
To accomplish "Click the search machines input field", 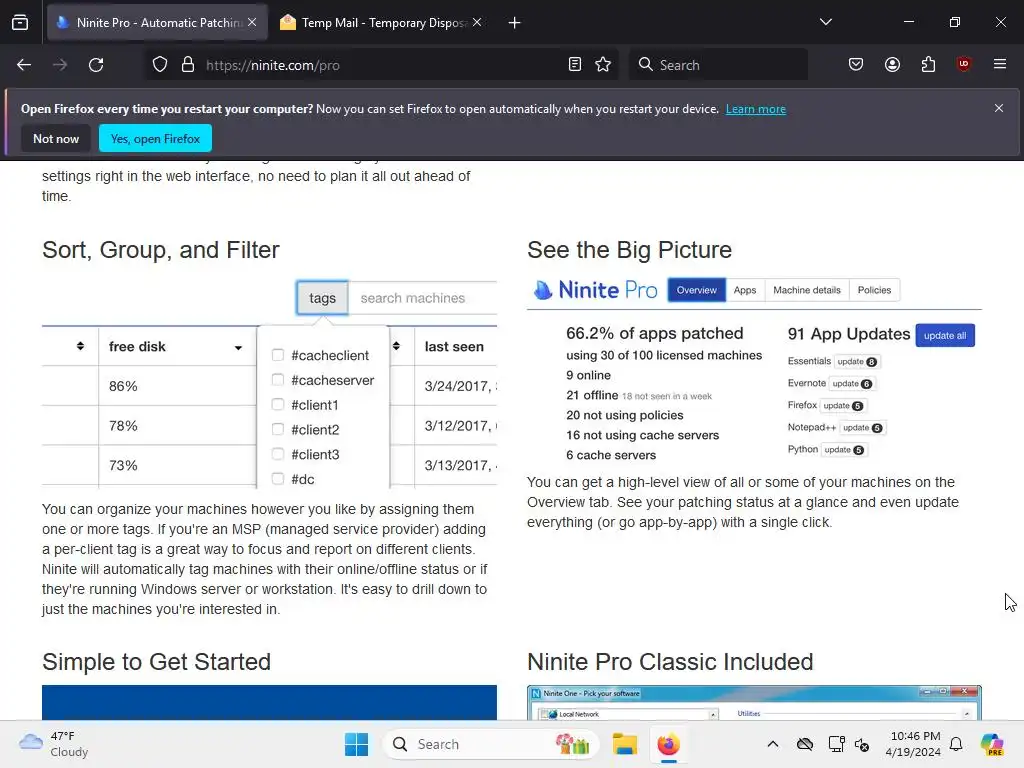I will tap(423, 298).
